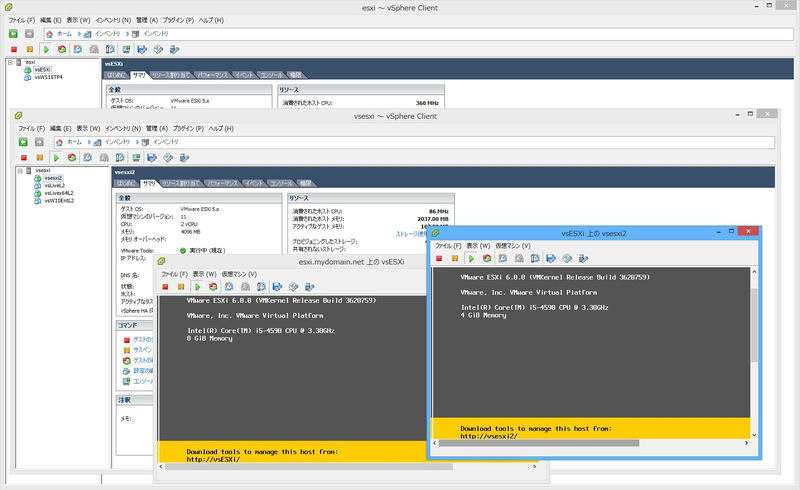Open snapshot manager icon in esxi vSphere Client toolbar
This screenshot has width=800, height=490.
[110, 50]
